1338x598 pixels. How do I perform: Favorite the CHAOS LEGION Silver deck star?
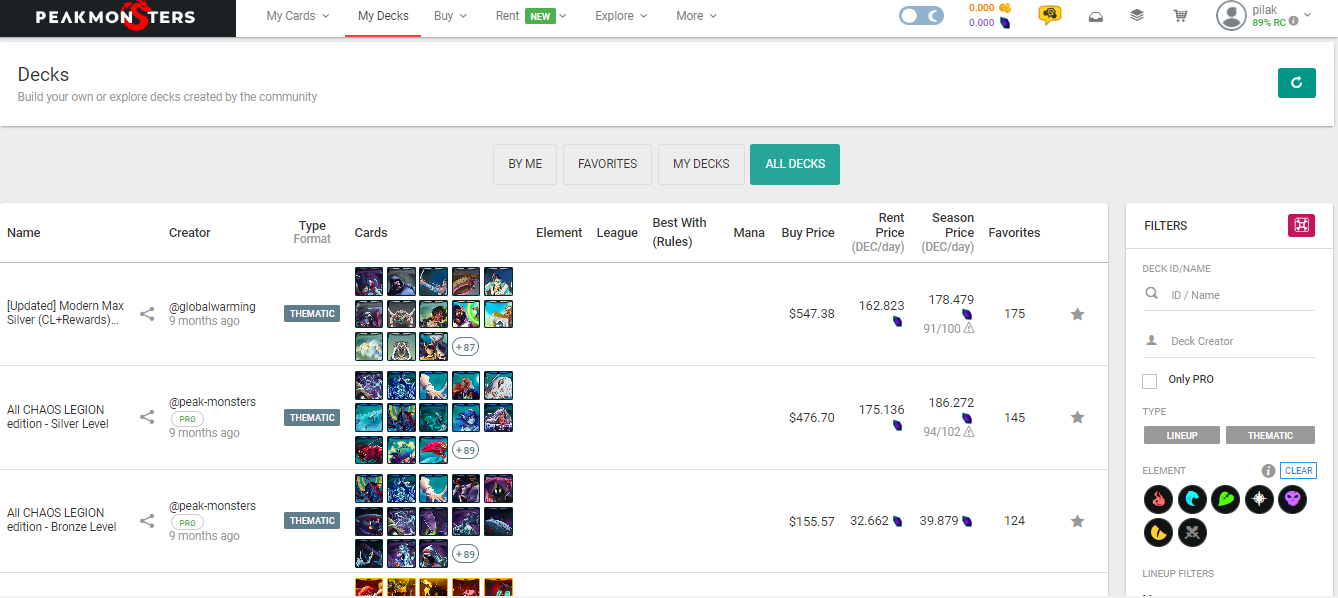(1077, 417)
